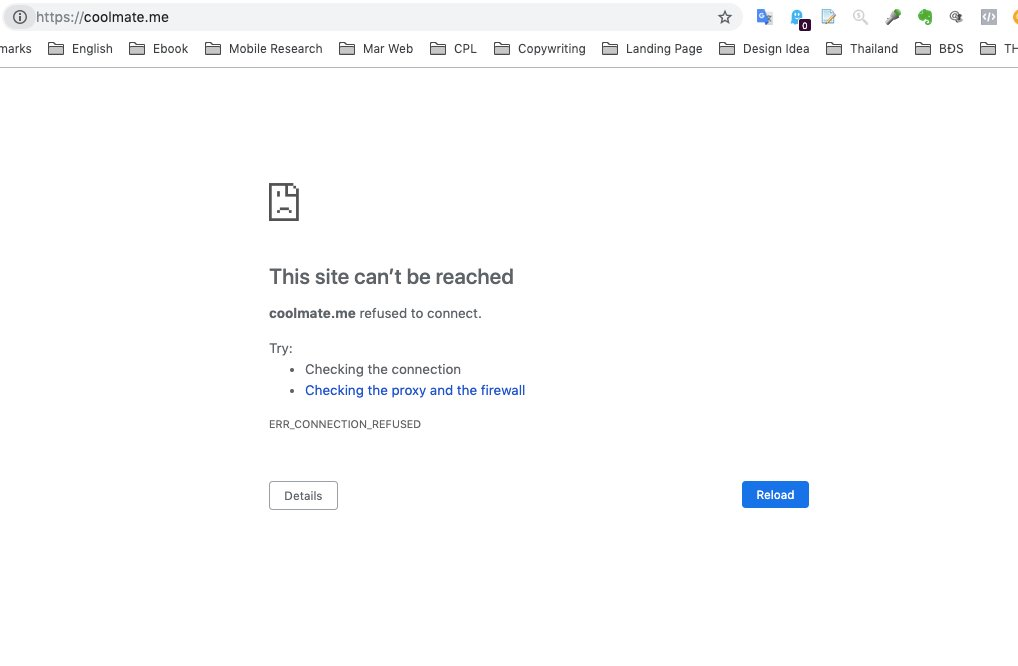
Task: Follow the 'Checking the proxy and the firewall' link
Action: pos(415,390)
